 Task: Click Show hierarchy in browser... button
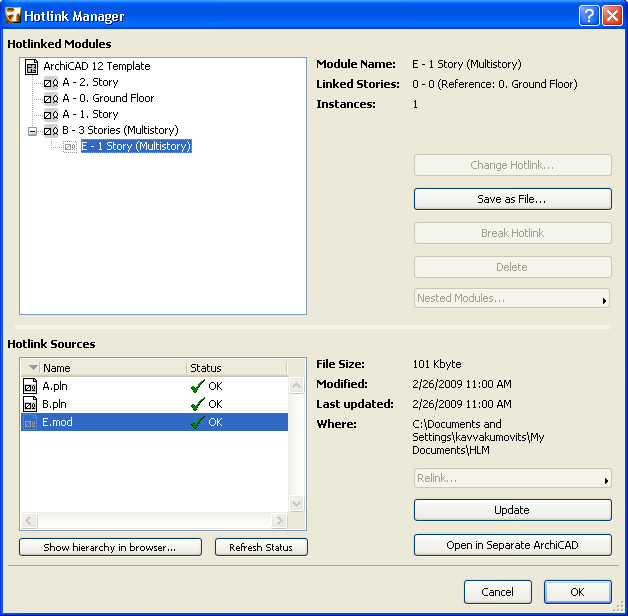[110, 547]
